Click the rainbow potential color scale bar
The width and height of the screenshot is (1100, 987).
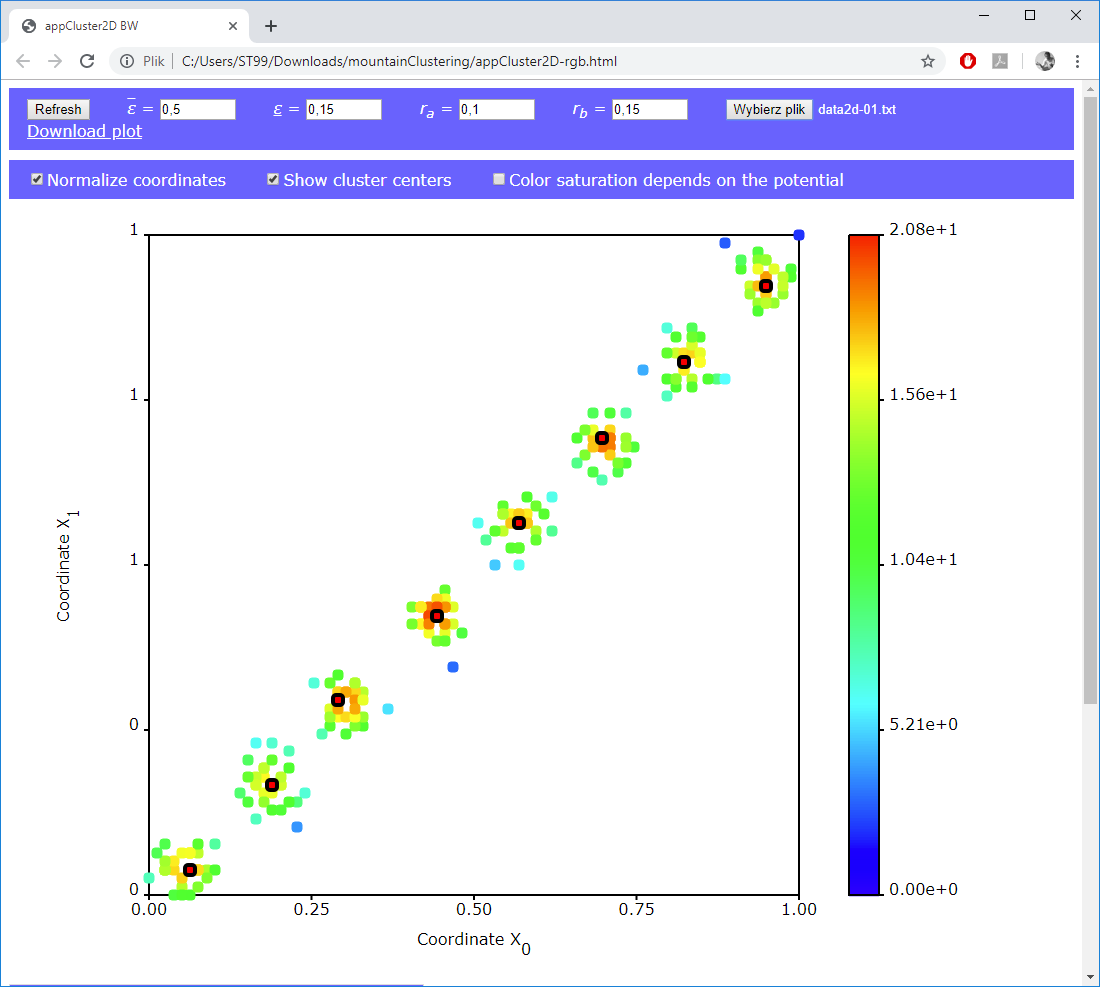(x=864, y=564)
